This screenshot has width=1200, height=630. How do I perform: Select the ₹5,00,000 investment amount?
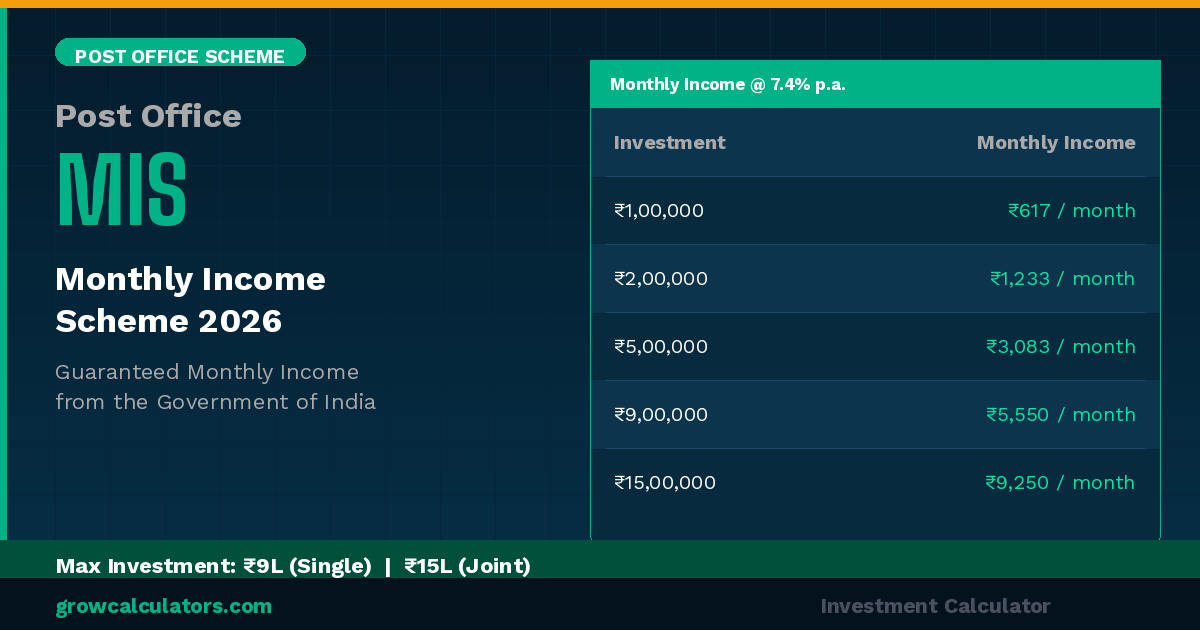click(x=661, y=347)
